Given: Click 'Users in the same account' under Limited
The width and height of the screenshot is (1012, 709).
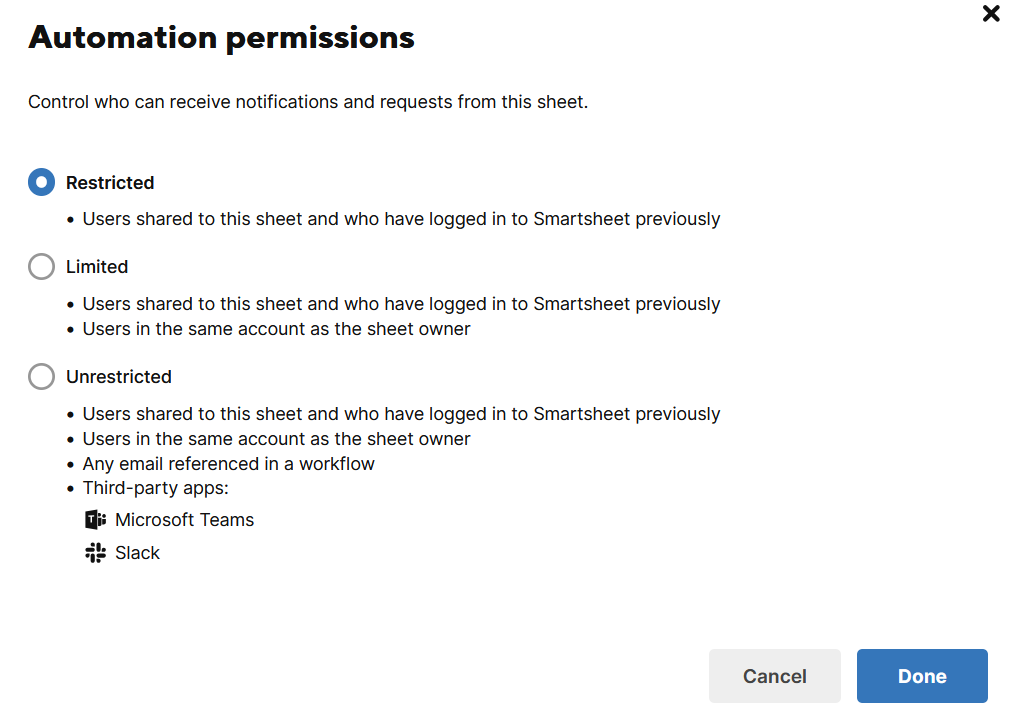Looking at the screenshot, I should coord(276,329).
